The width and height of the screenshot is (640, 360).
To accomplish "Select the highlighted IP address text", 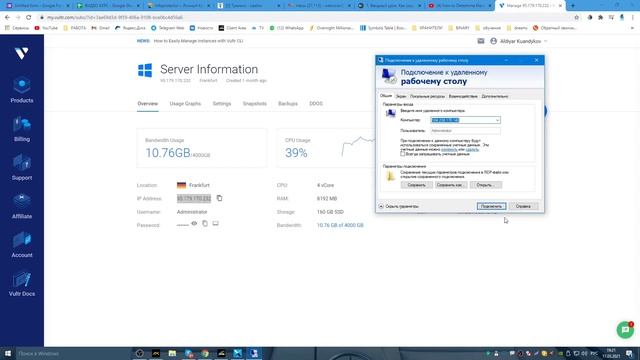I will pyautogui.click(x=194, y=198).
